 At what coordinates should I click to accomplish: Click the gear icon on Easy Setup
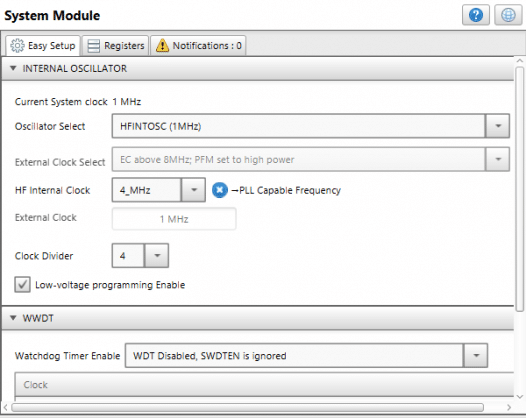17,46
